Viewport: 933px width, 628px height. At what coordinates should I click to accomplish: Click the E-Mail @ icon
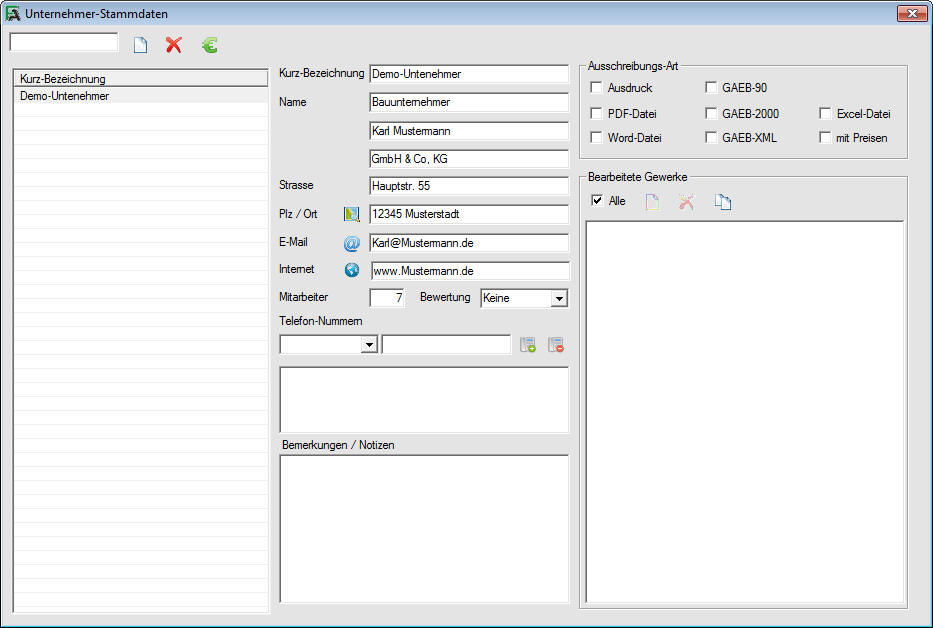click(x=352, y=243)
